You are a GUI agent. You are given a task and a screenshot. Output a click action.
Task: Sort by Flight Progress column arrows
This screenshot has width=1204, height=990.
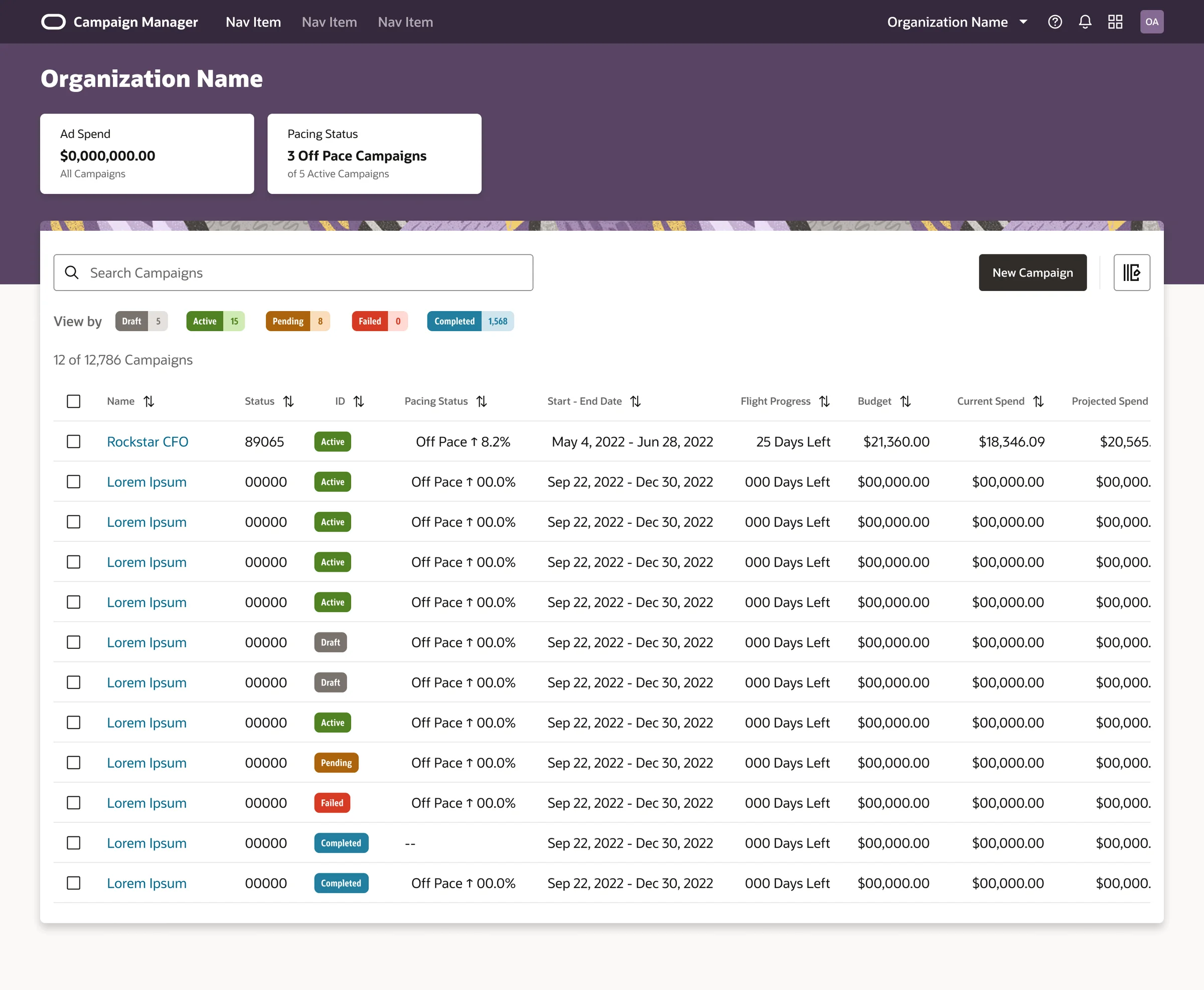point(824,401)
